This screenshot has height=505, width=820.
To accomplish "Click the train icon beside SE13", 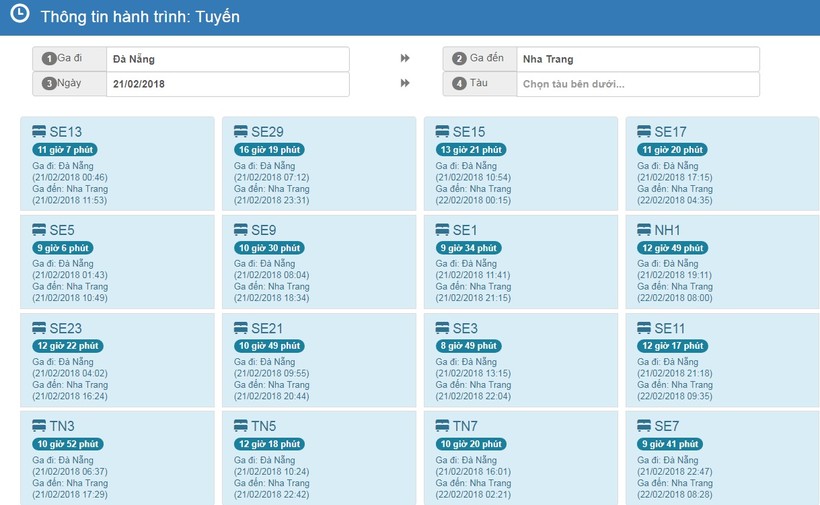I will (x=39, y=132).
